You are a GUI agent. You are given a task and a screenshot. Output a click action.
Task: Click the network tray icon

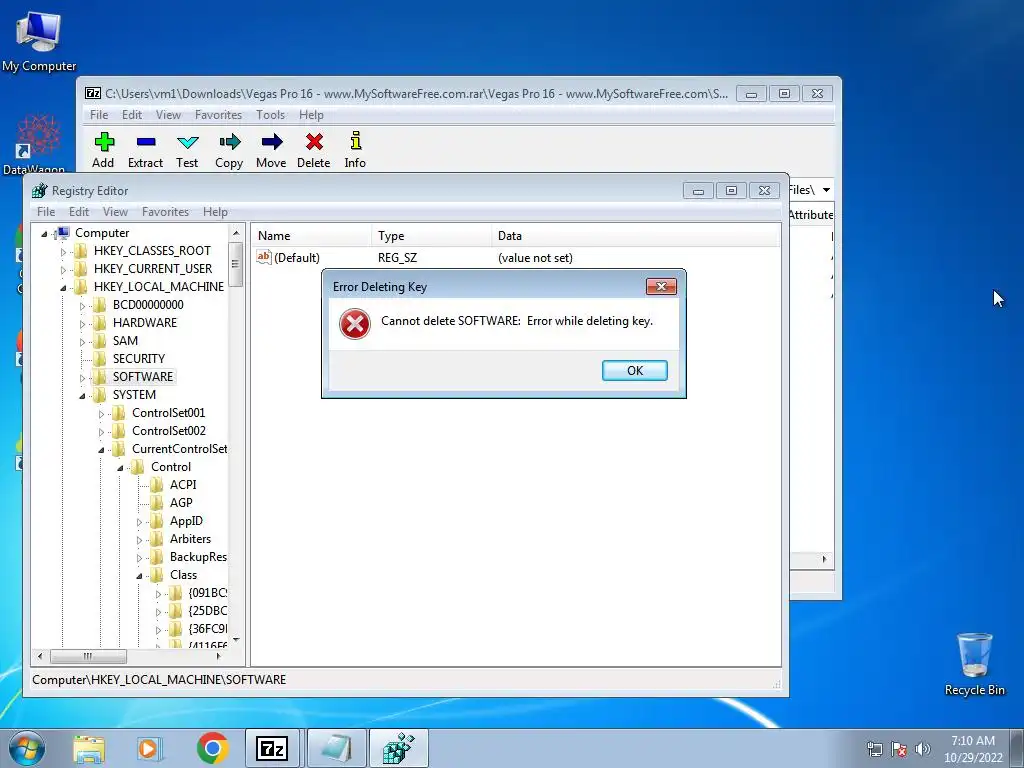click(874, 749)
